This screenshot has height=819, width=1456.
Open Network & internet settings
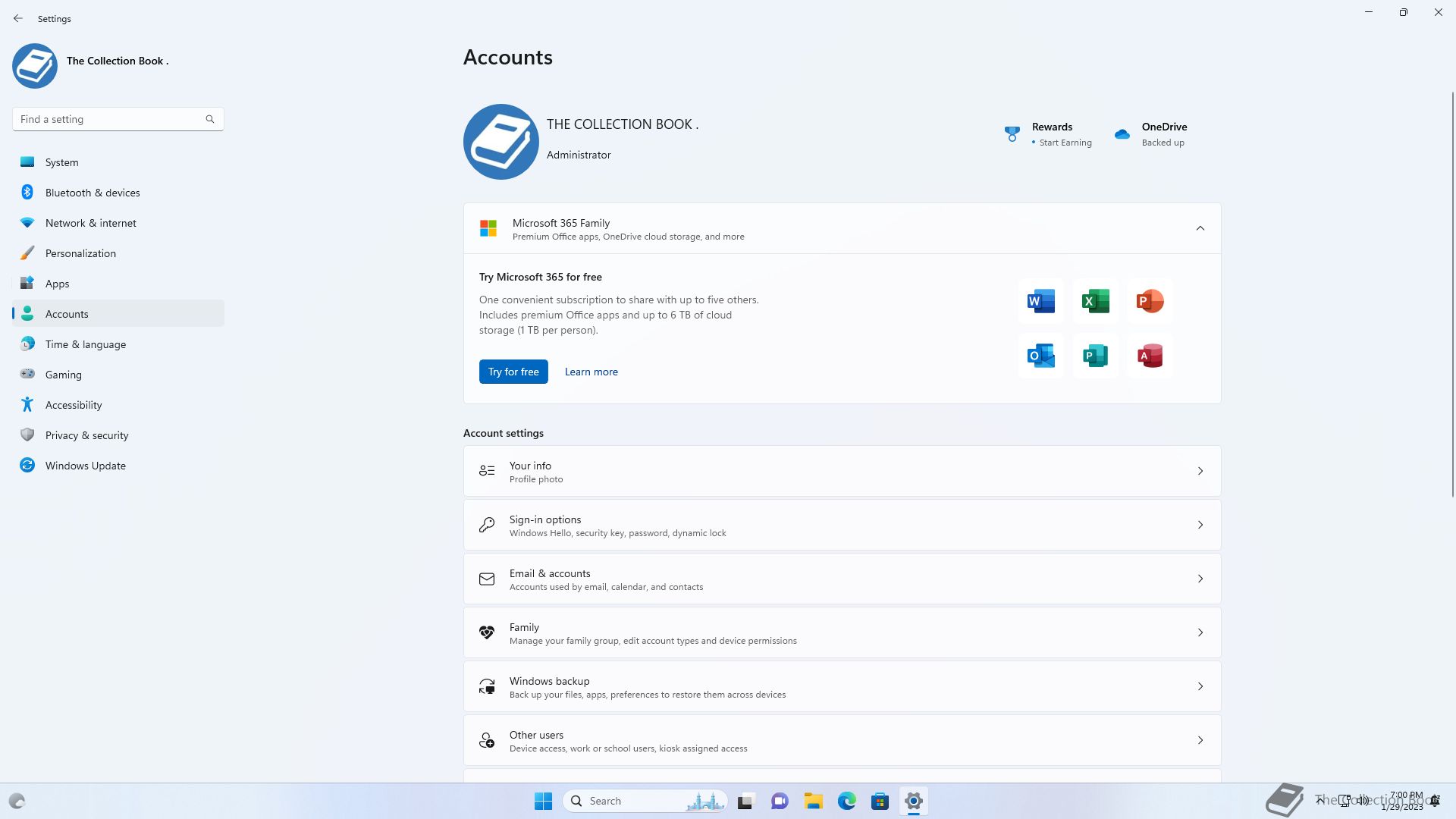pyautogui.click(x=118, y=223)
